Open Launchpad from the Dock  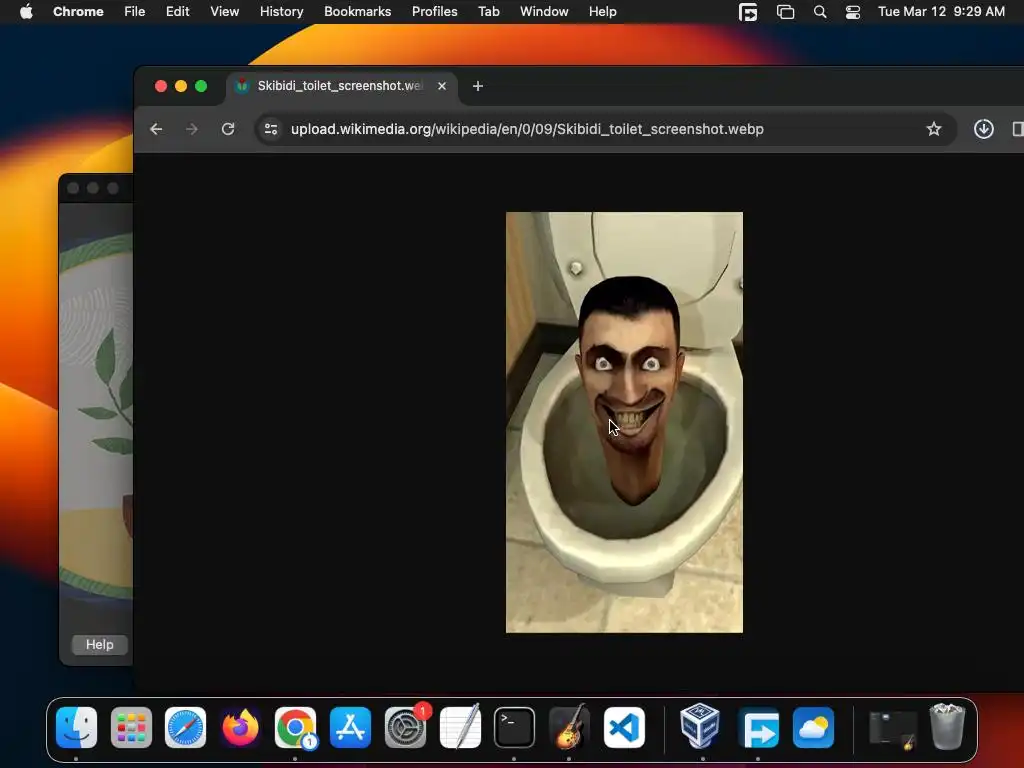[x=131, y=728]
